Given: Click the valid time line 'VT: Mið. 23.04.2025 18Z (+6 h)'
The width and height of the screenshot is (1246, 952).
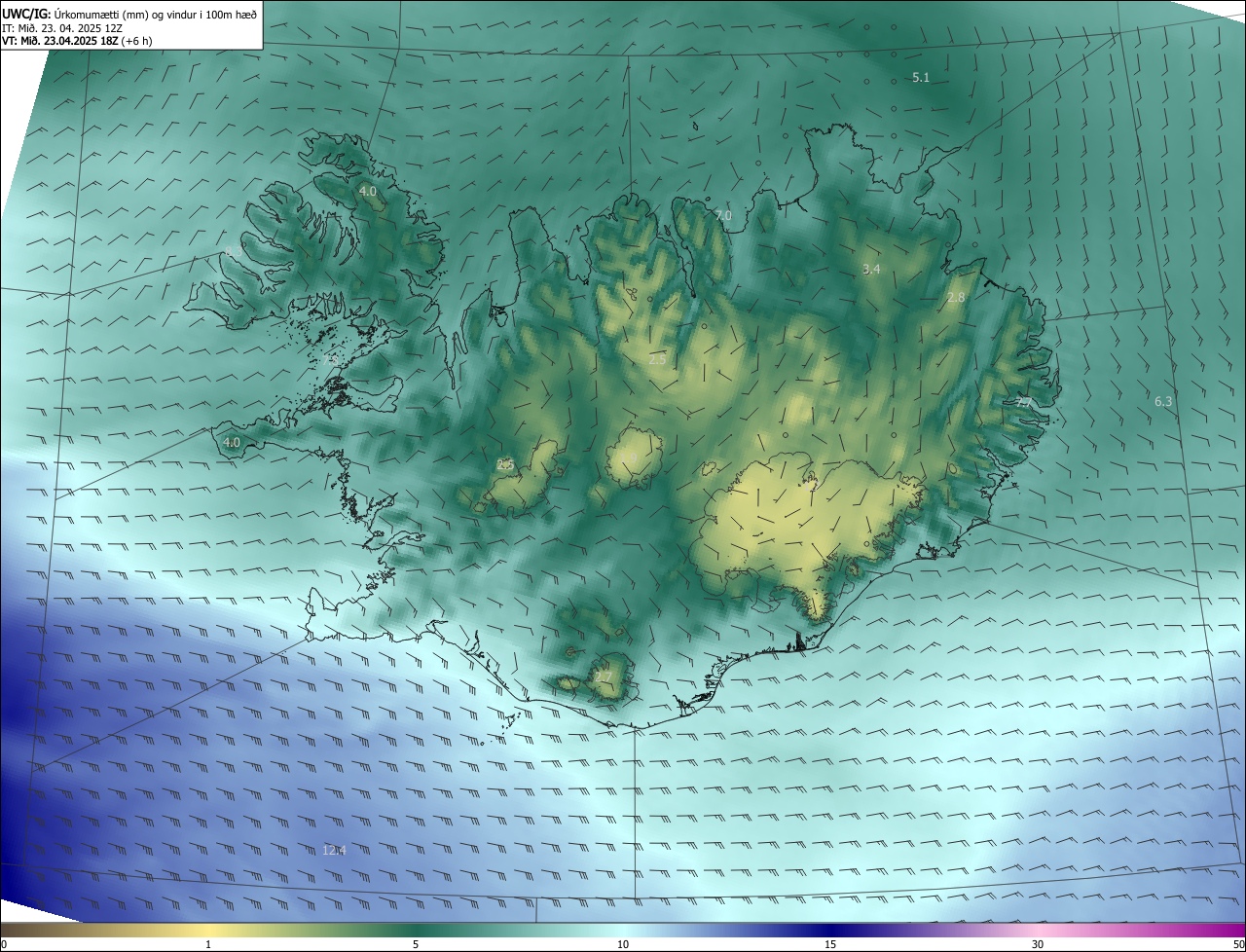Looking at the screenshot, I should [x=77, y=41].
